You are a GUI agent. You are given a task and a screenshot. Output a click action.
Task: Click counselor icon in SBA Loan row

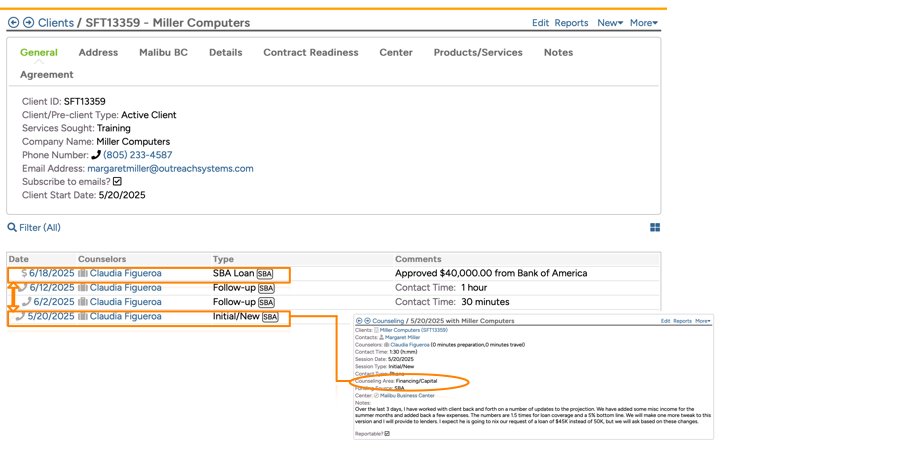point(83,273)
